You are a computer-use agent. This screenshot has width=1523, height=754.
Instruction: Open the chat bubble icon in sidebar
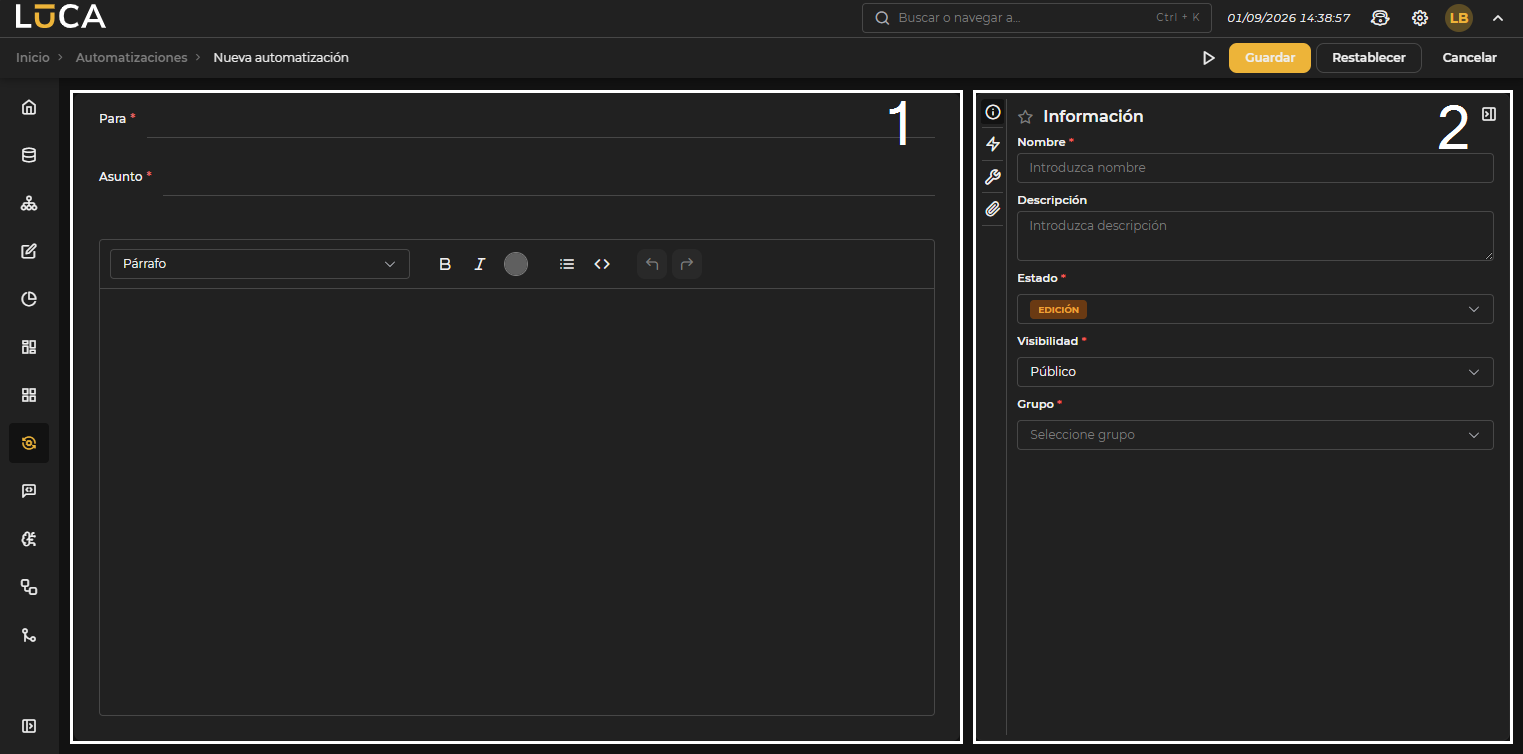pos(29,491)
